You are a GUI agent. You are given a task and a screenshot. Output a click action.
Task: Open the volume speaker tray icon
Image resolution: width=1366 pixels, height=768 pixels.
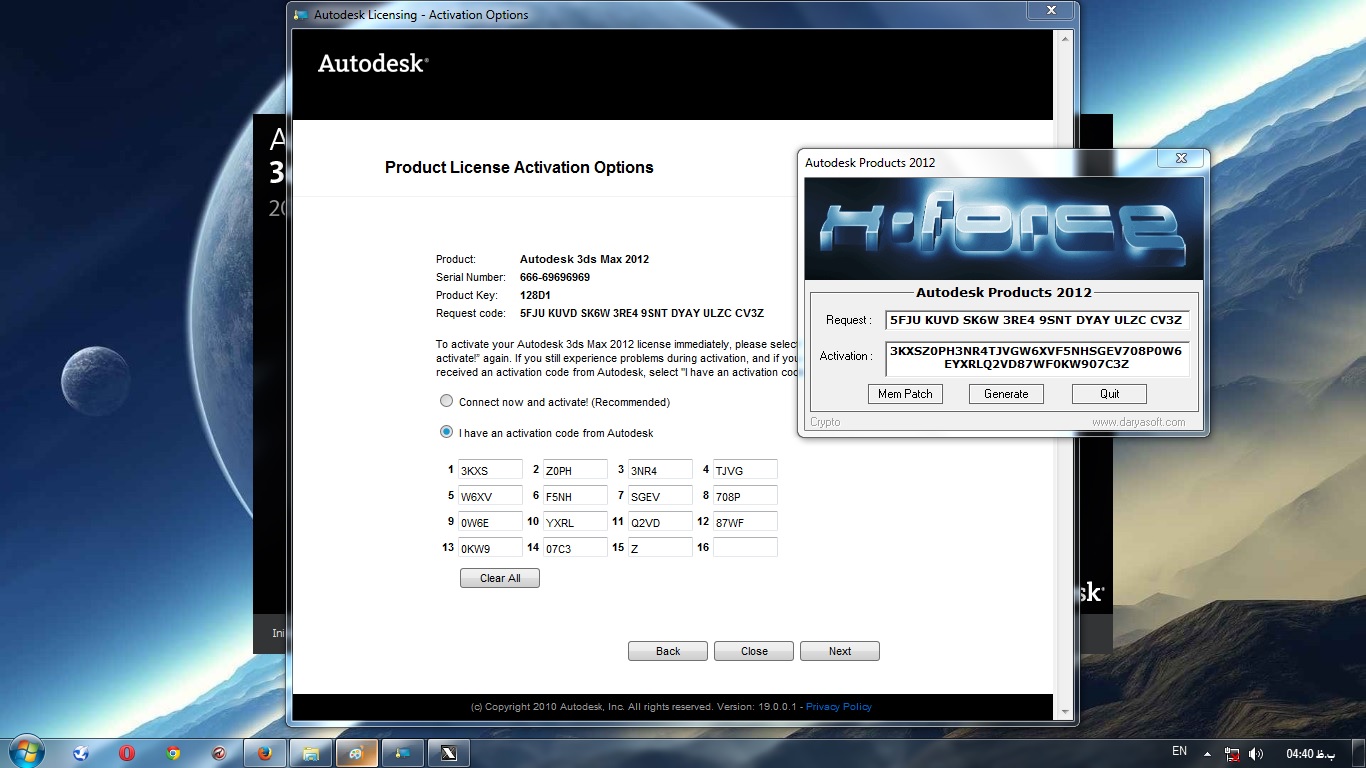tap(1256, 753)
